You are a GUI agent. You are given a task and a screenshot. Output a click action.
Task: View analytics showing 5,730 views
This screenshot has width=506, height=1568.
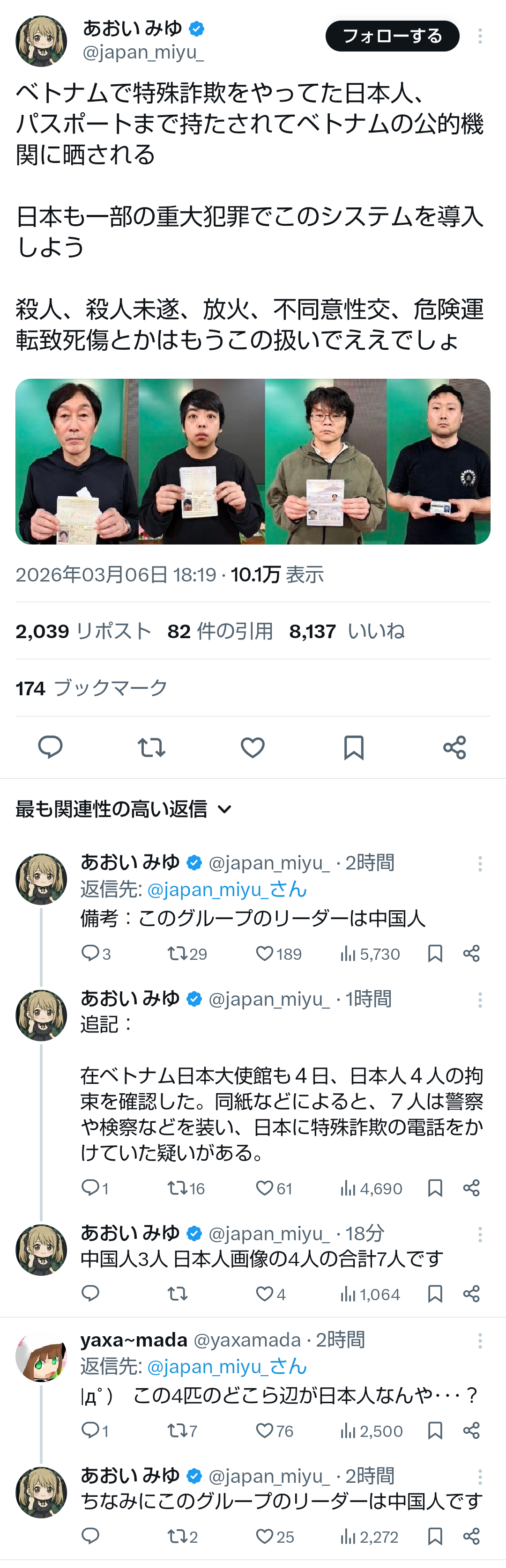tap(370, 953)
